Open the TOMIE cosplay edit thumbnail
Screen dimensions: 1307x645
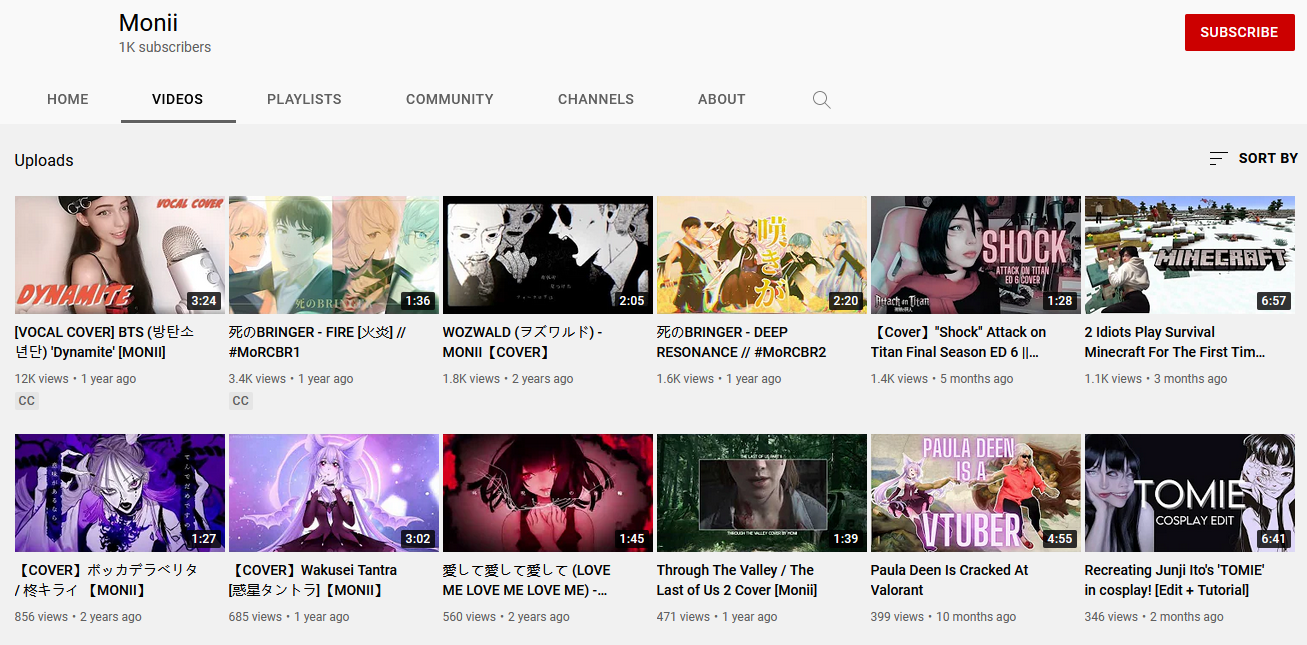pyautogui.click(x=1190, y=493)
